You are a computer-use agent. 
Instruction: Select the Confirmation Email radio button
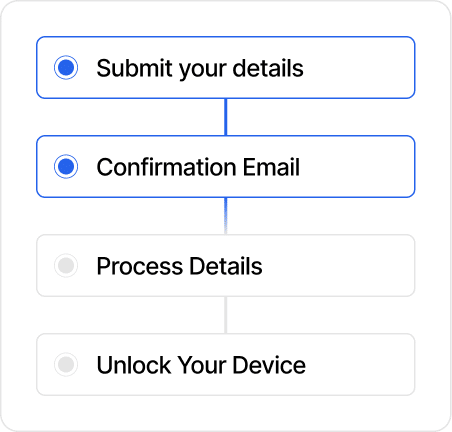click(x=66, y=166)
